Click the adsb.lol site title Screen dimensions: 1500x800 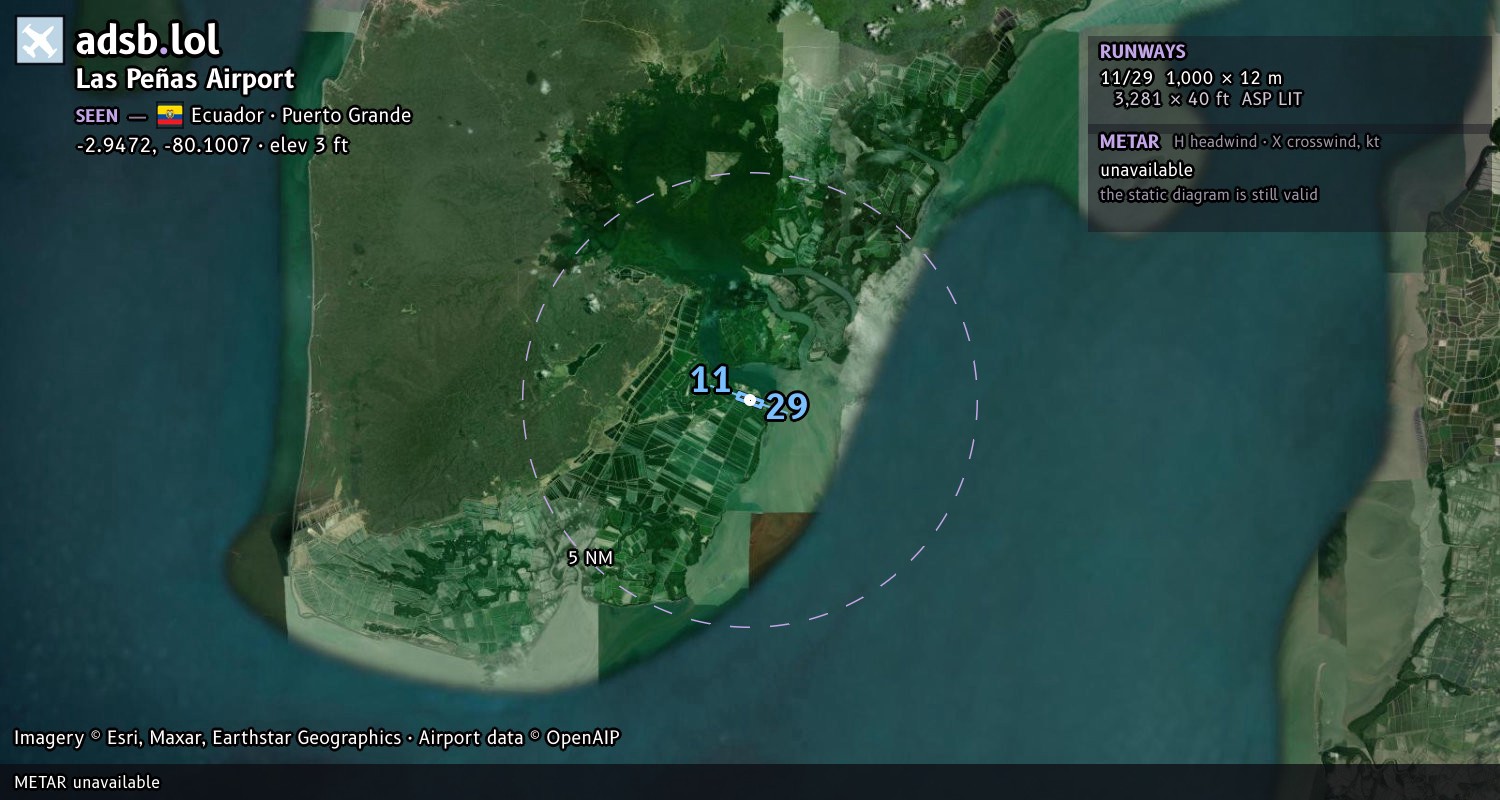click(148, 41)
